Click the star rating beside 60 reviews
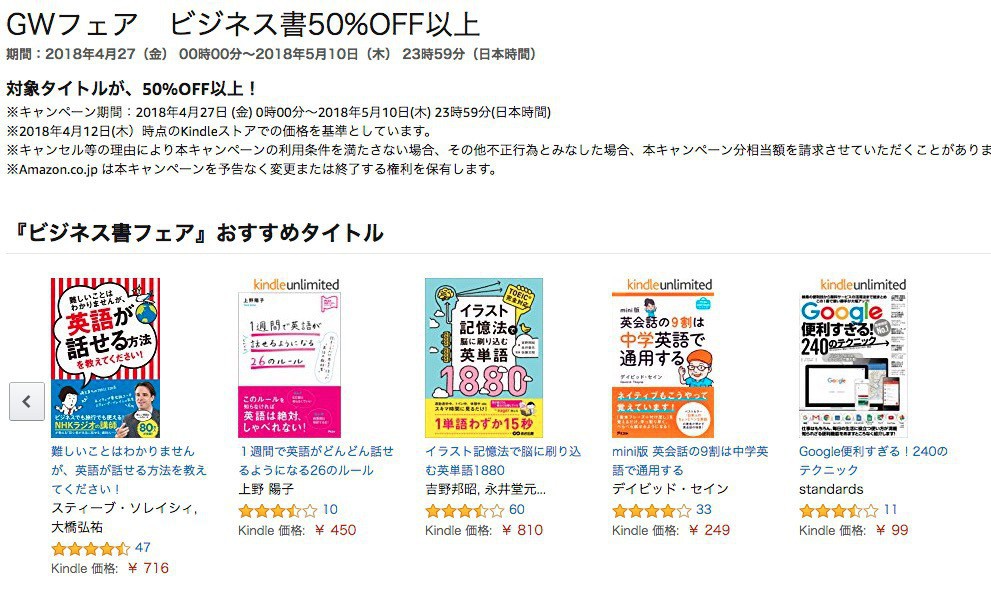The image size is (991, 590). pyautogui.click(x=465, y=510)
